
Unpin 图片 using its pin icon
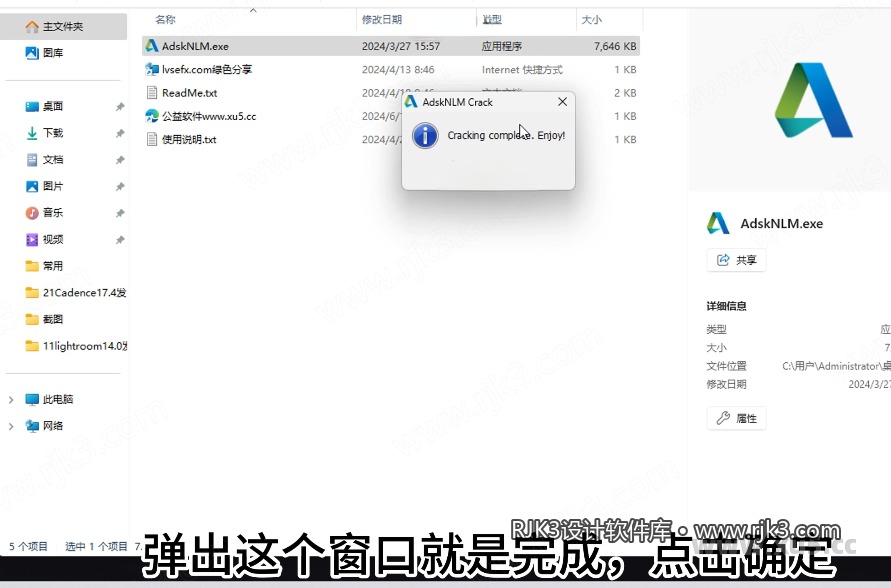point(120,186)
